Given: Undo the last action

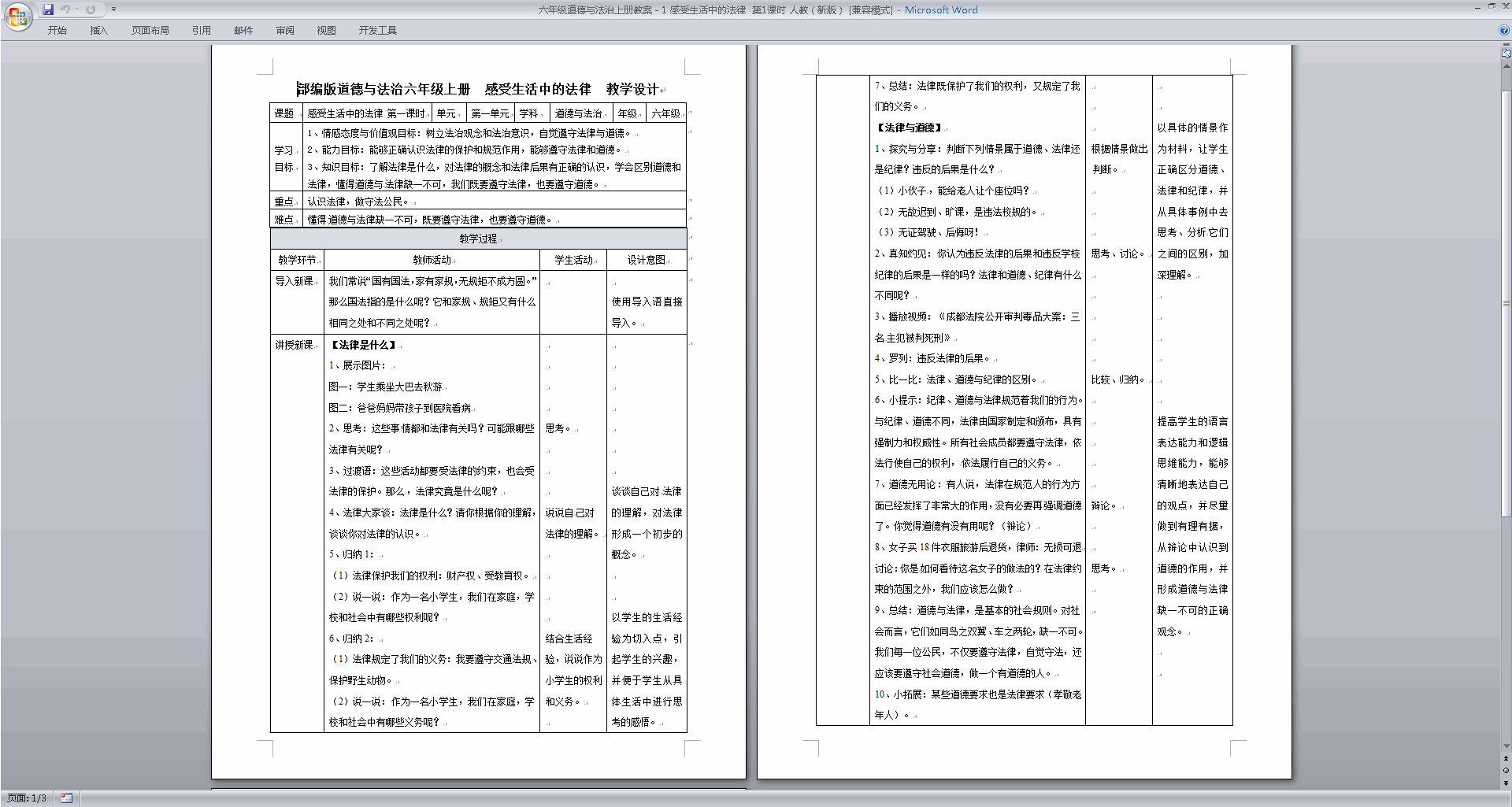Looking at the screenshot, I should 65,9.
